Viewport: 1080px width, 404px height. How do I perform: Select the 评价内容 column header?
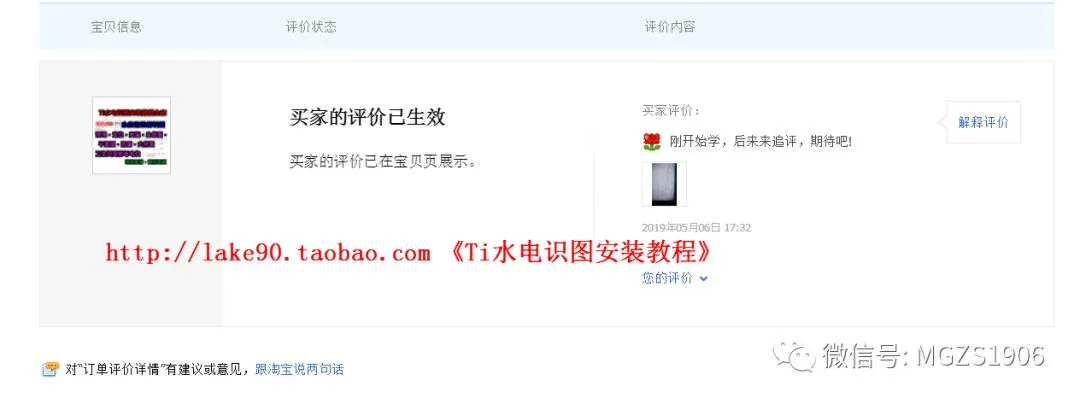669,27
